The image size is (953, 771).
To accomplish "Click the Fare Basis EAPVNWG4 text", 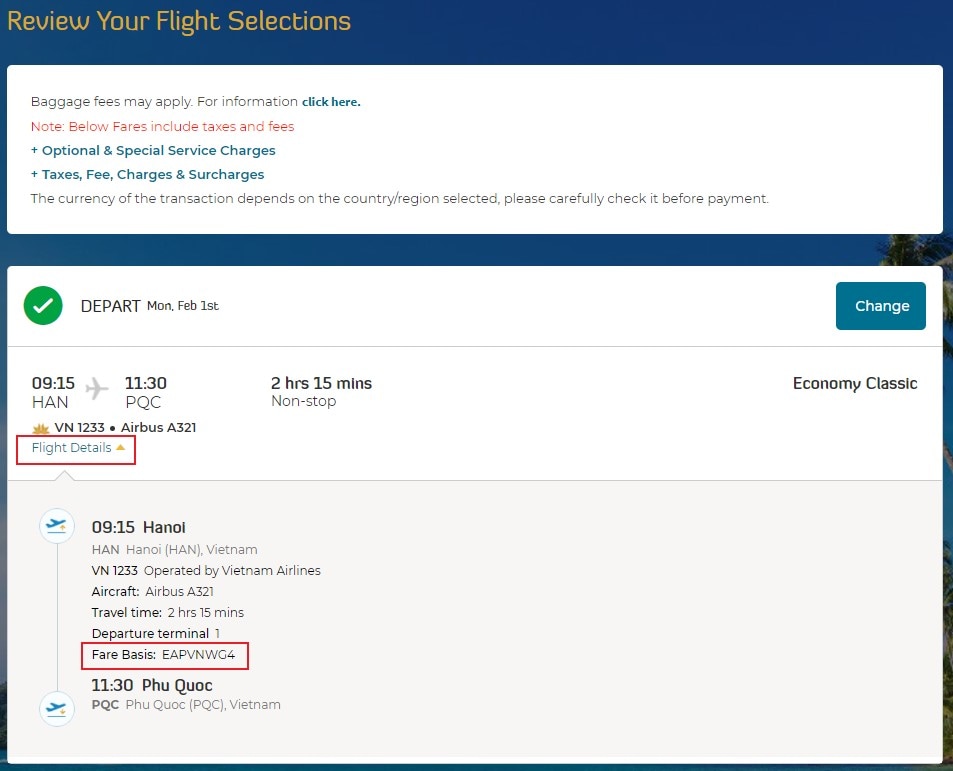I will click(163, 655).
